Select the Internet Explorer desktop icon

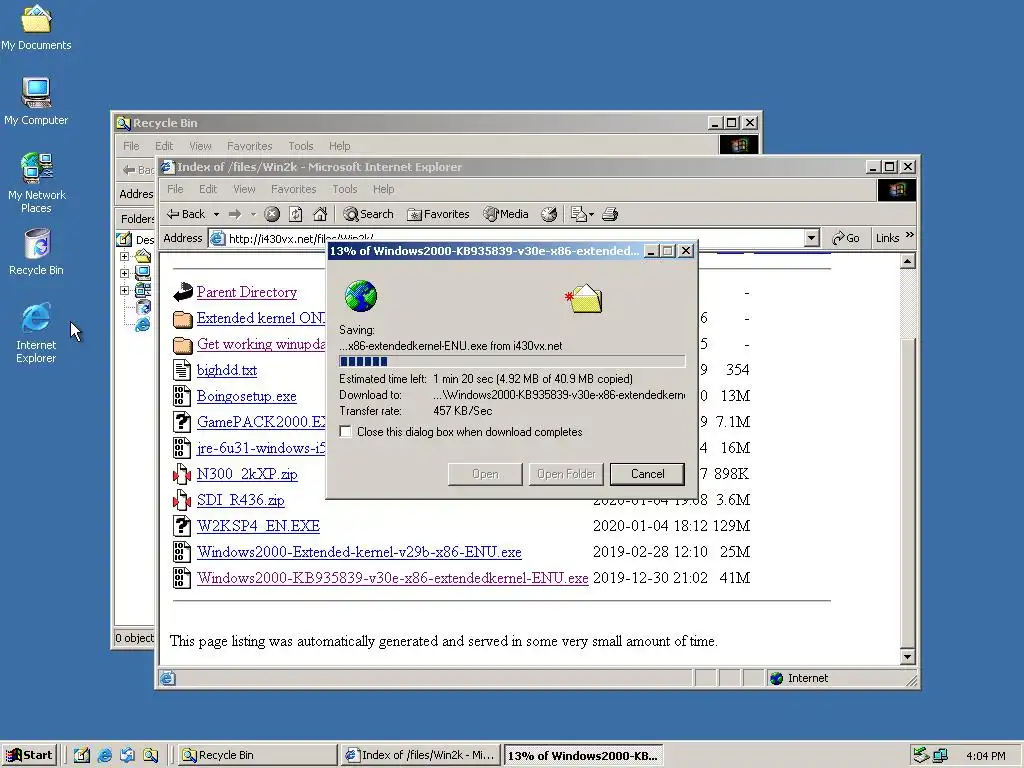click(x=36, y=333)
